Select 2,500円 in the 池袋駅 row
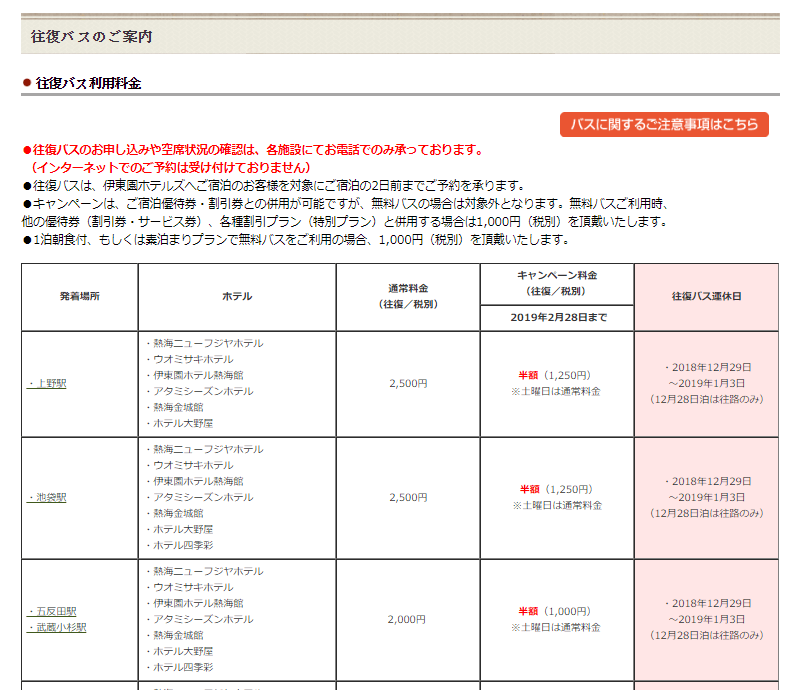Viewport: 790px width, 690px height. coord(408,497)
